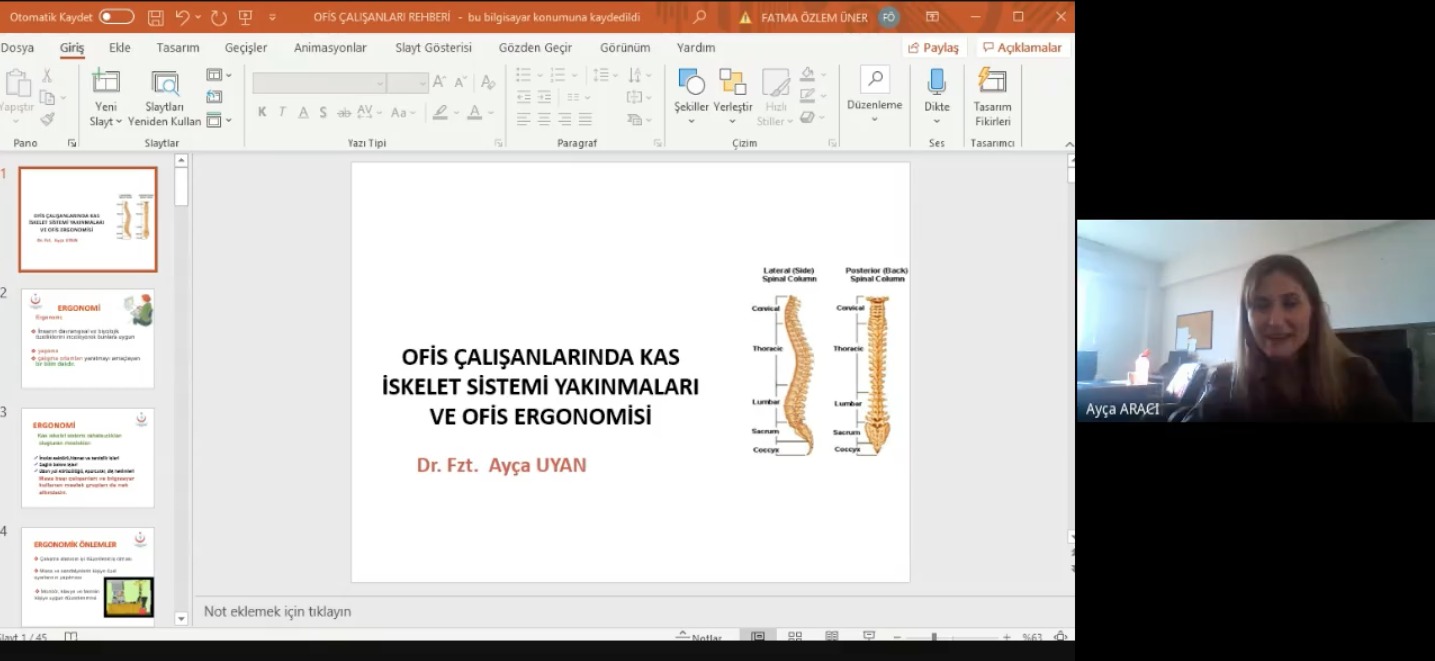Viewport: 1435px width, 661px height.
Task: Select the ERGONOMİ slide 2 thumbnail
Action: coord(88,338)
